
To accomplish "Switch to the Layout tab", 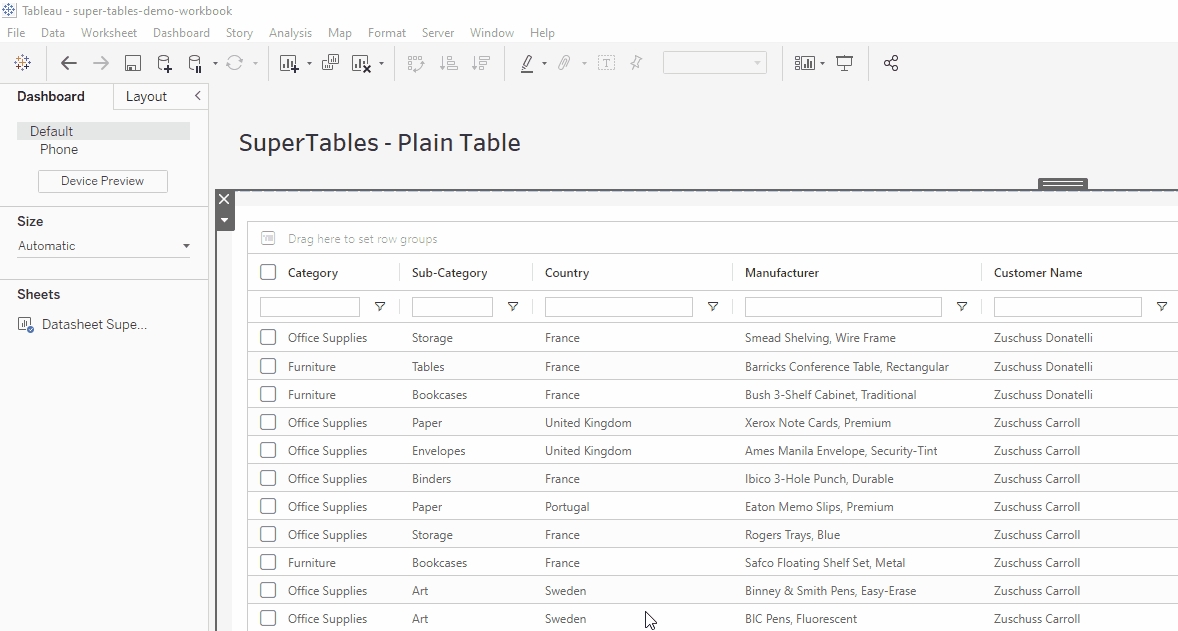I will point(146,96).
